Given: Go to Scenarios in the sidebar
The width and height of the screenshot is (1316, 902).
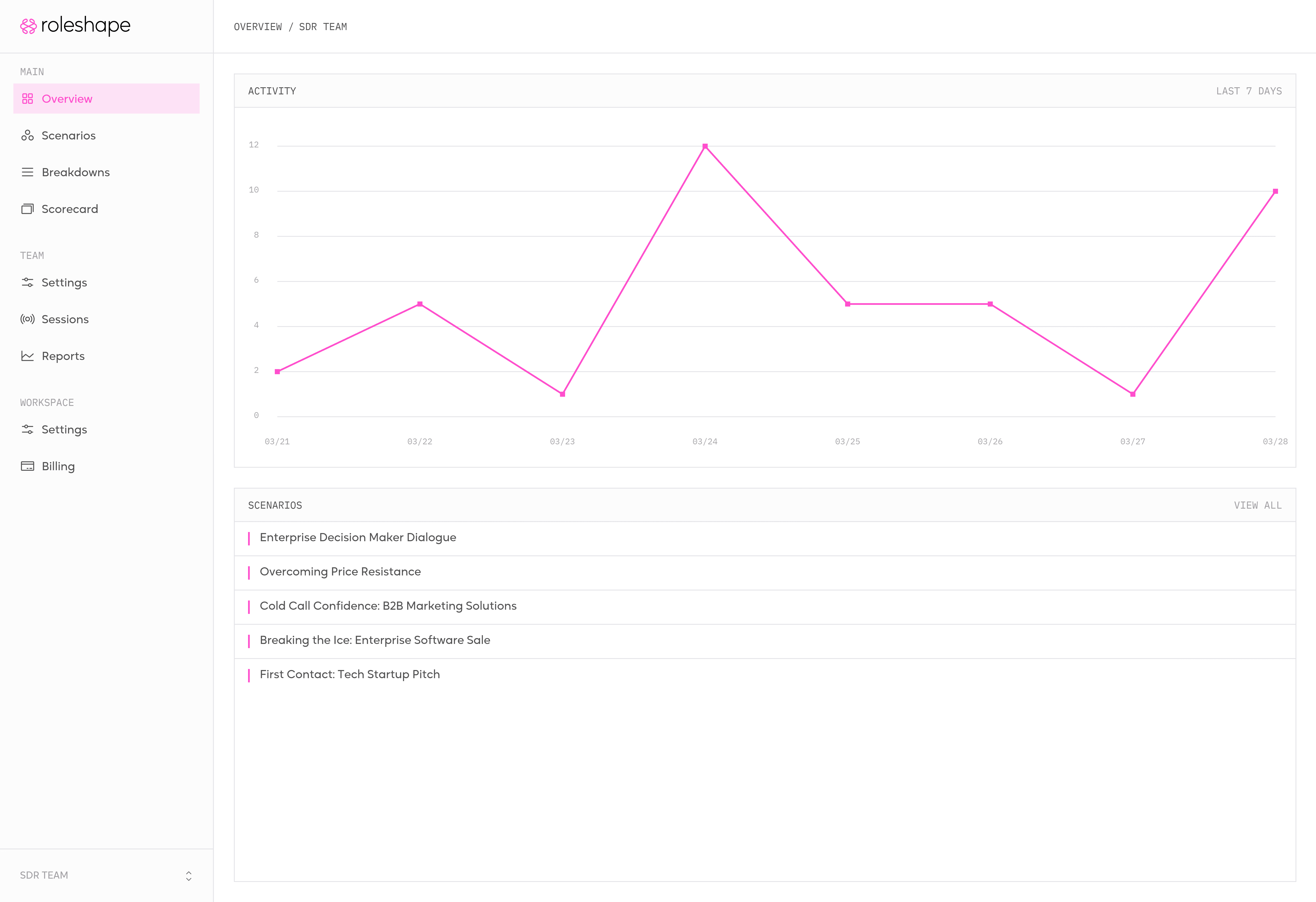Looking at the screenshot, I should (x=106, y=135).
